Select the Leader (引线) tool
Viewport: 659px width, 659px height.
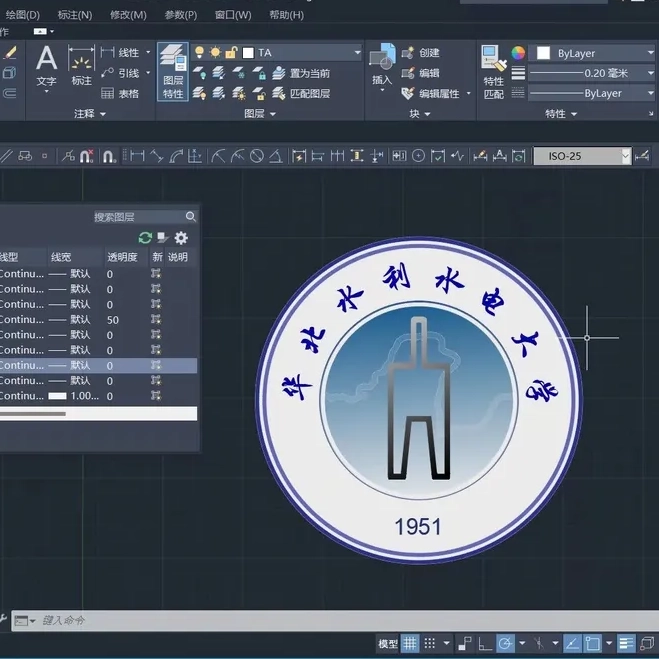pyautogui.click(x=120, y=73)
